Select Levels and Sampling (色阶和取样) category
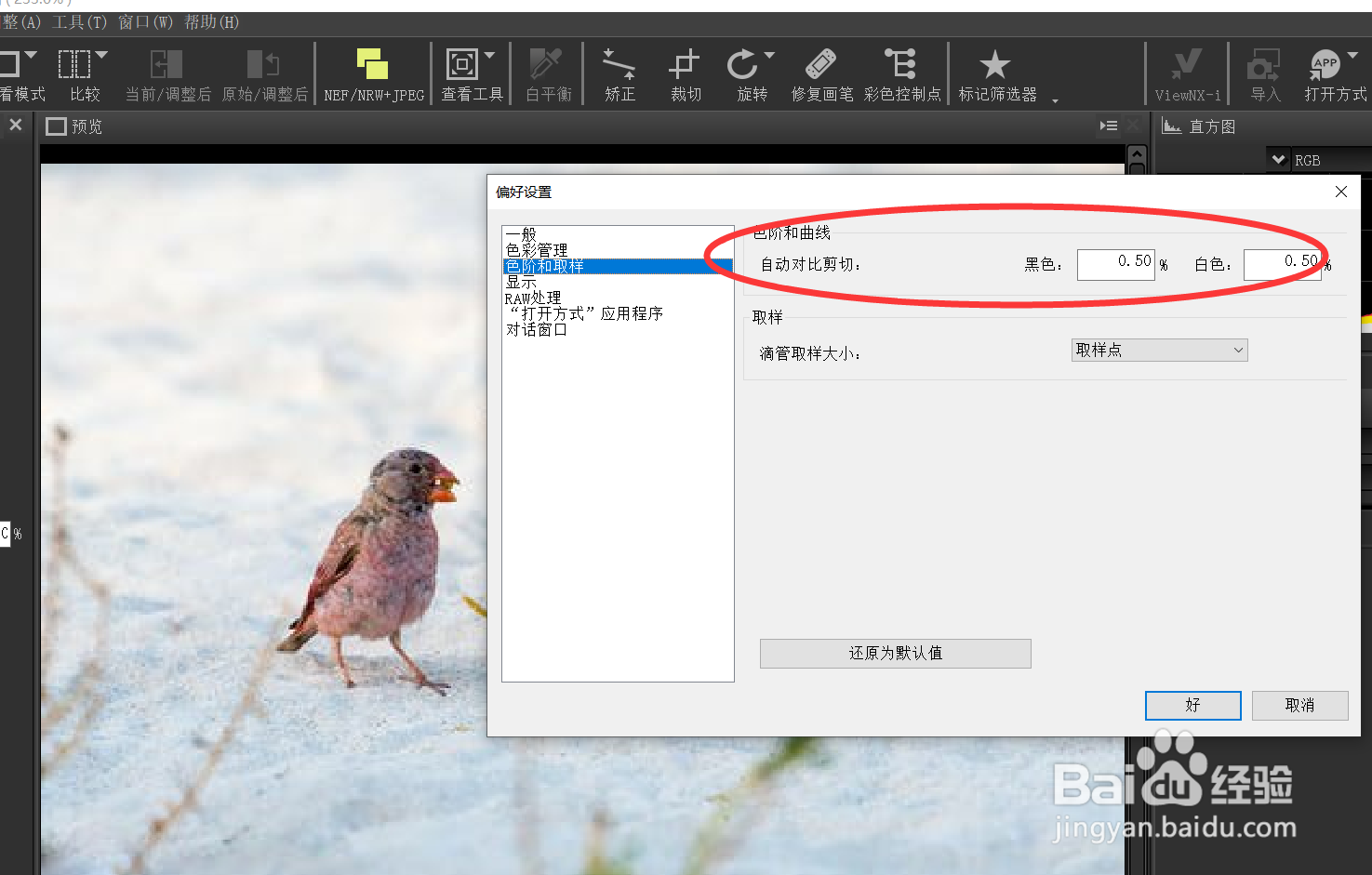The image size is (1372, 875). (618, 266)
